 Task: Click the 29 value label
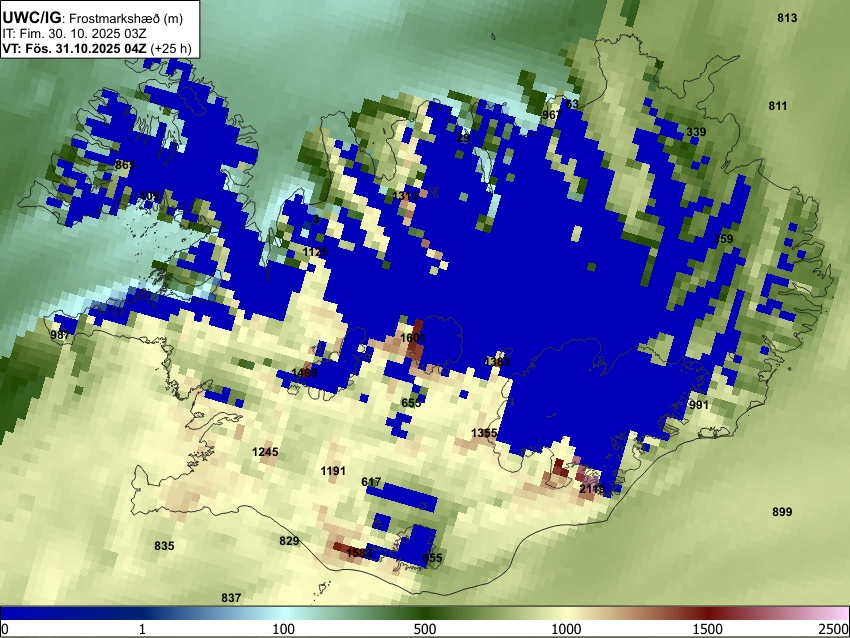tap(463, 138)
